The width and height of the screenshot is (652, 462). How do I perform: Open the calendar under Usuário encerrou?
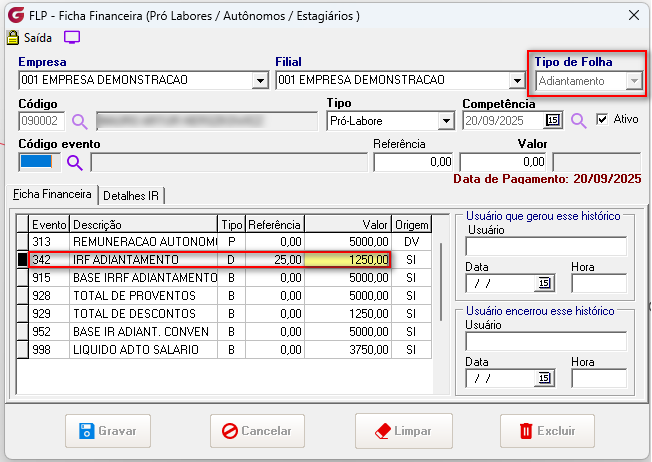tap(544, 378)
